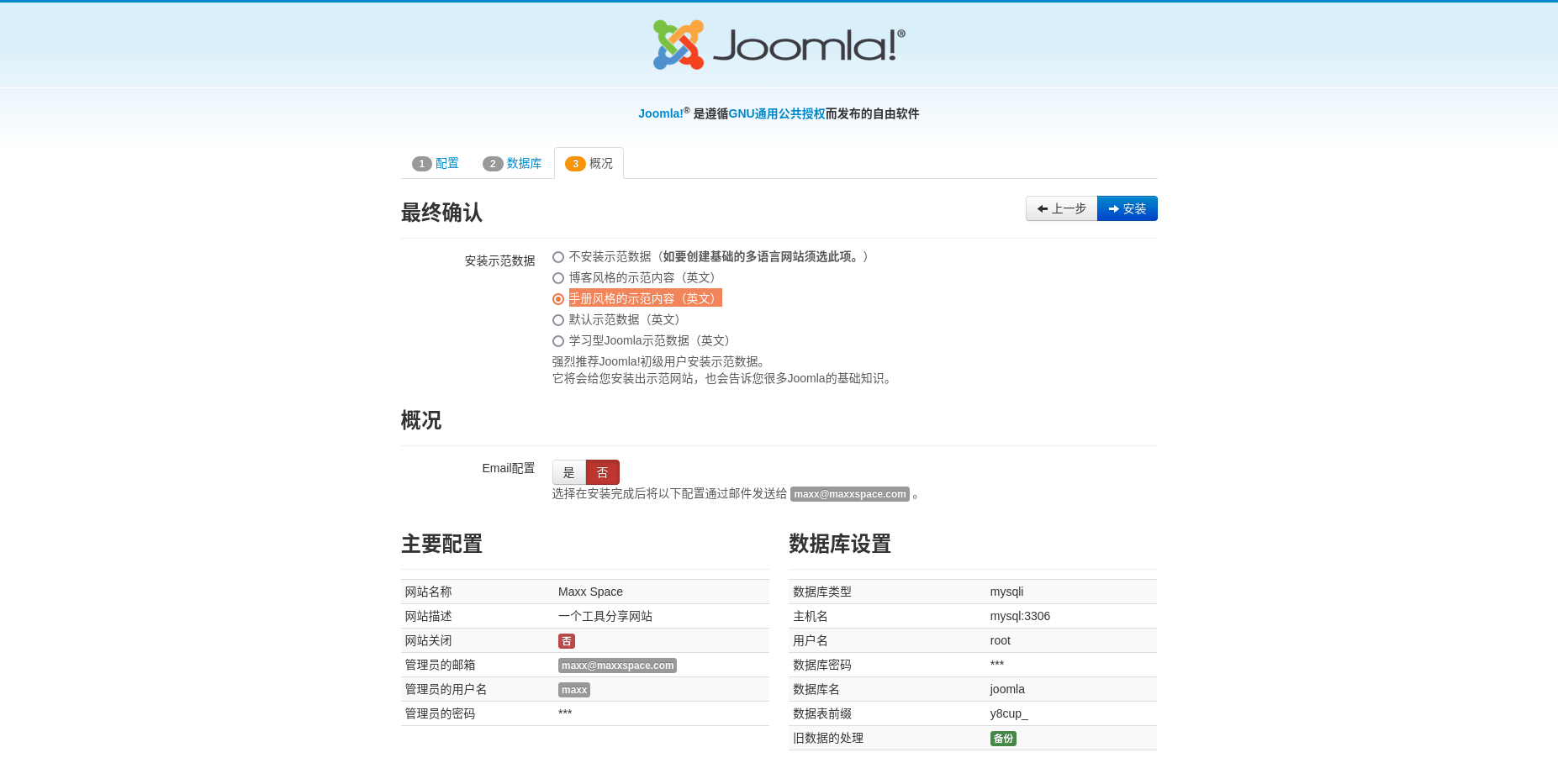Choose 默认示范数据 radio option
Screen dimensions: 1558x784
click(x=558, y=320)
